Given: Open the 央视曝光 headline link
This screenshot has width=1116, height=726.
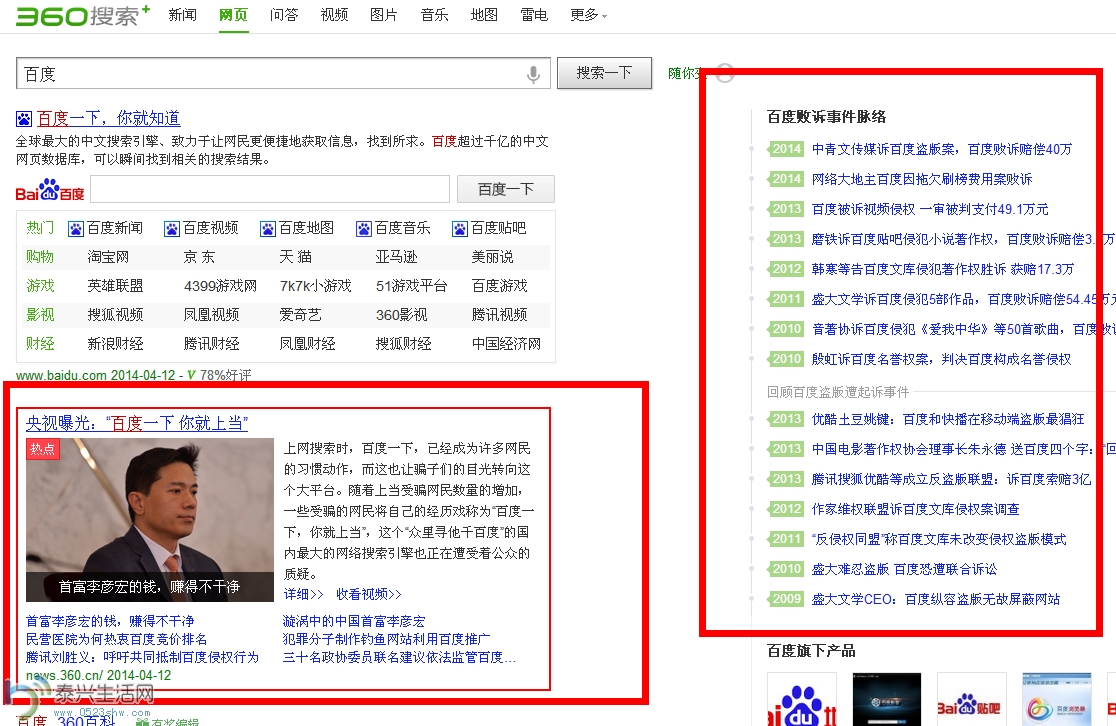Looking at the screenshot, I should pyautogui.click(x=137, y=423).
